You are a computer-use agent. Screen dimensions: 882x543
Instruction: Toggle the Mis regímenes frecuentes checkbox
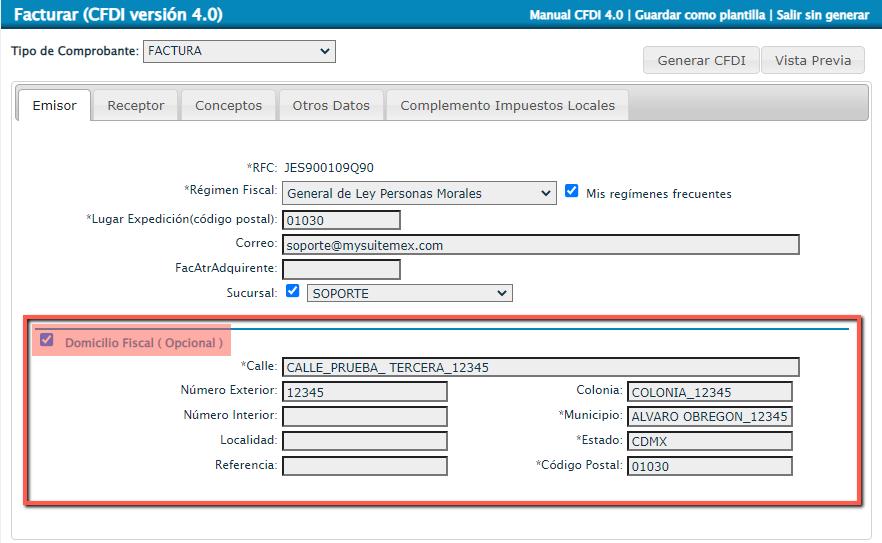coord(572,192)
